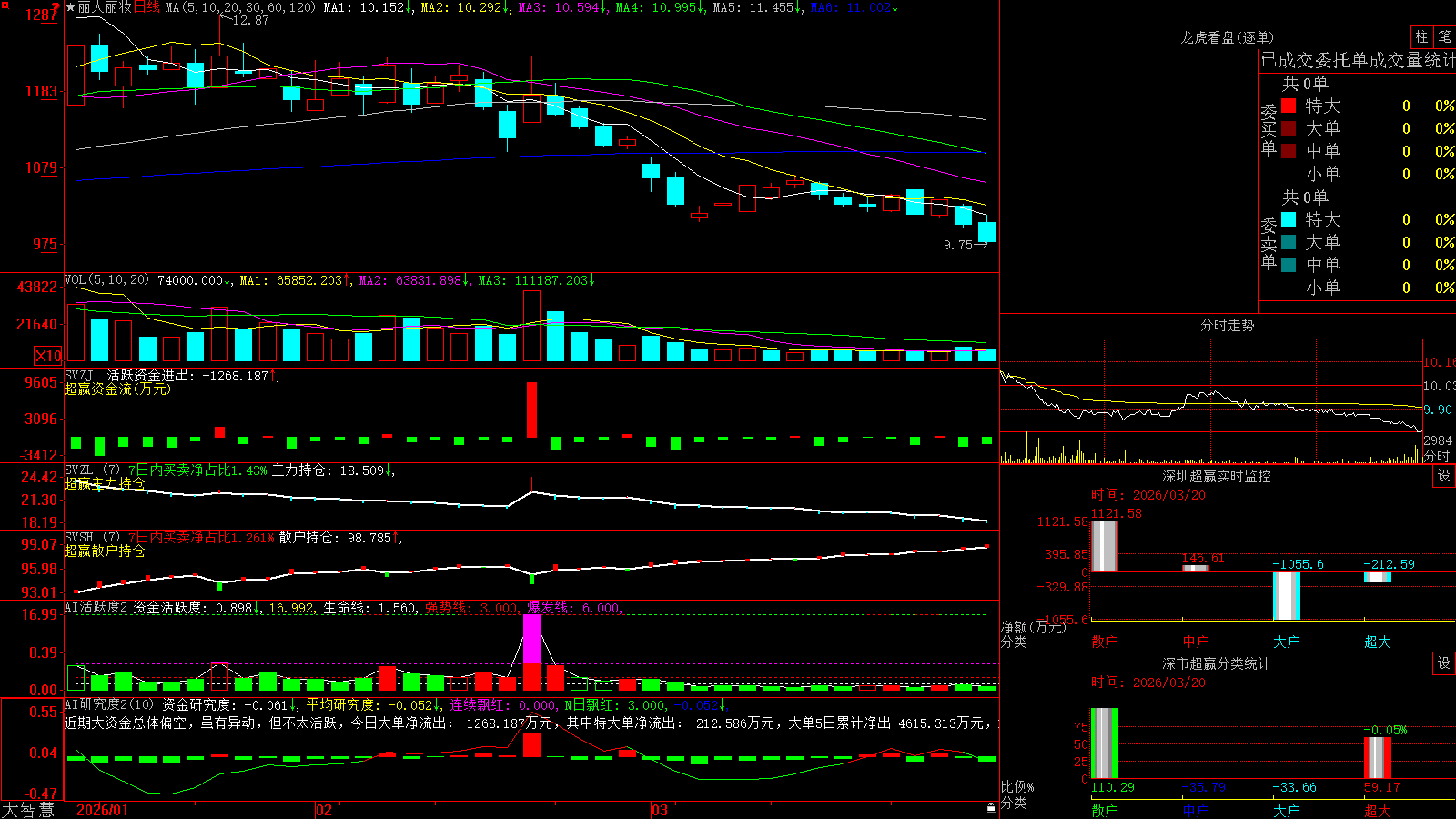The width and height of the screenshot is (1456, 819).
Task: Click the 散户 bar labeled 1121.58
Action: click(x=1104, y=546)
